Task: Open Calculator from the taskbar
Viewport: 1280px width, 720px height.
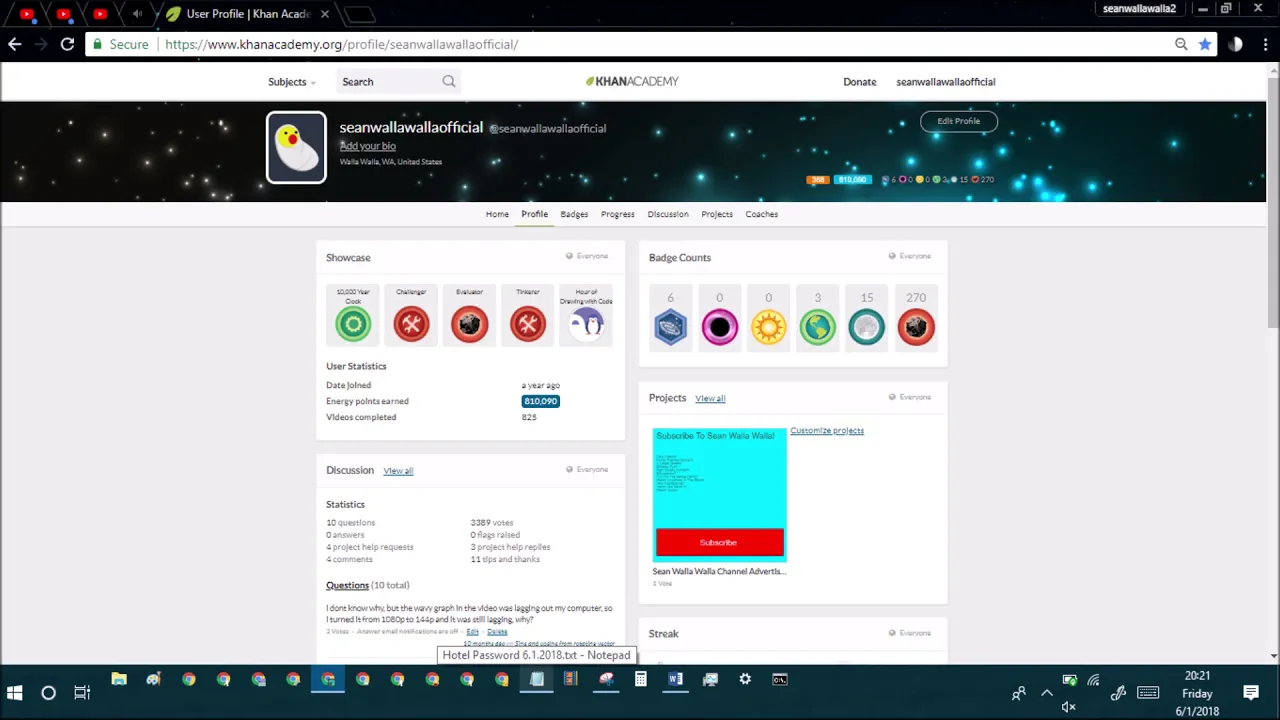Action: tap(640, 680)
